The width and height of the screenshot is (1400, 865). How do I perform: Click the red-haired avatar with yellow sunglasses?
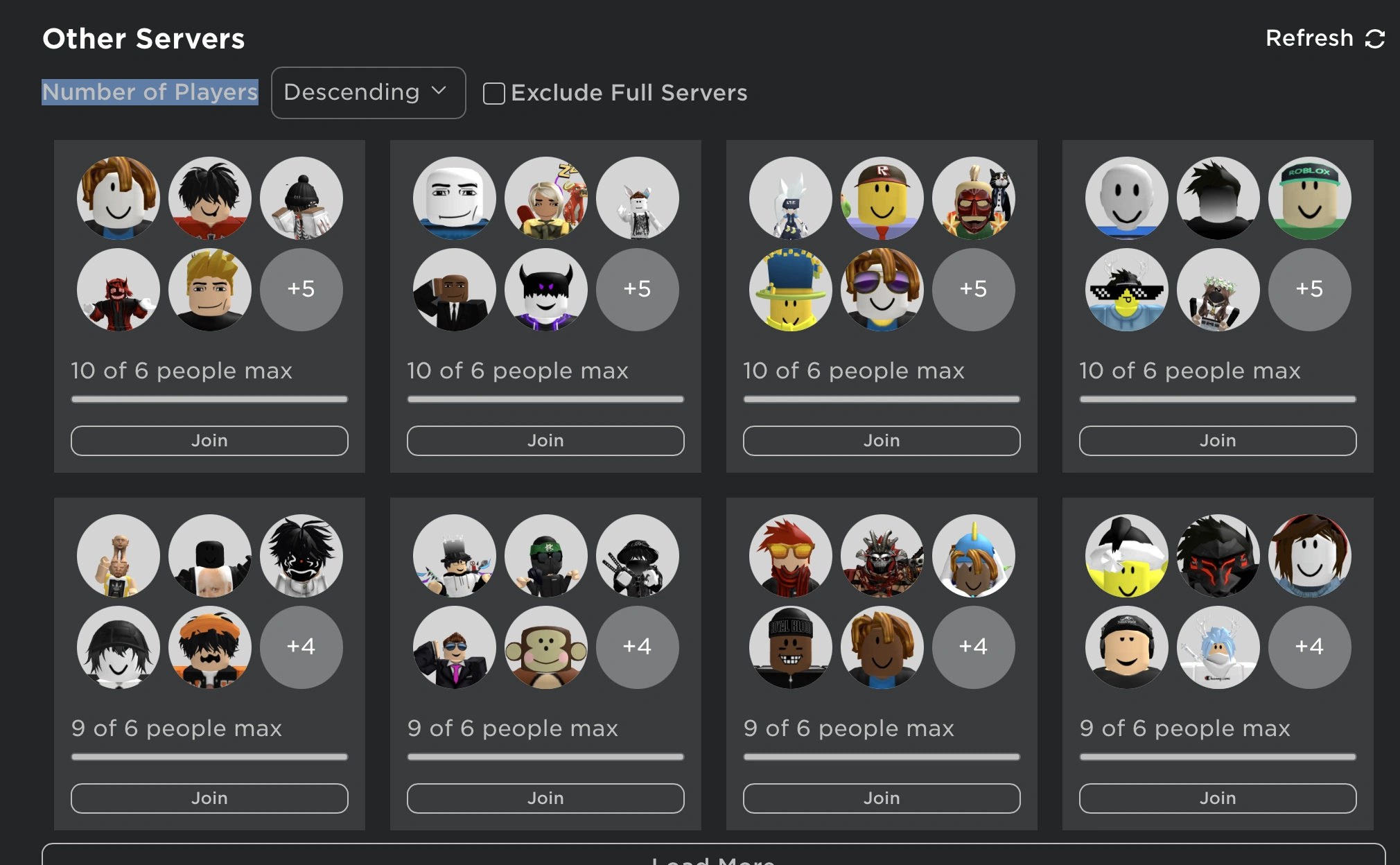click(x=790, y=556)
